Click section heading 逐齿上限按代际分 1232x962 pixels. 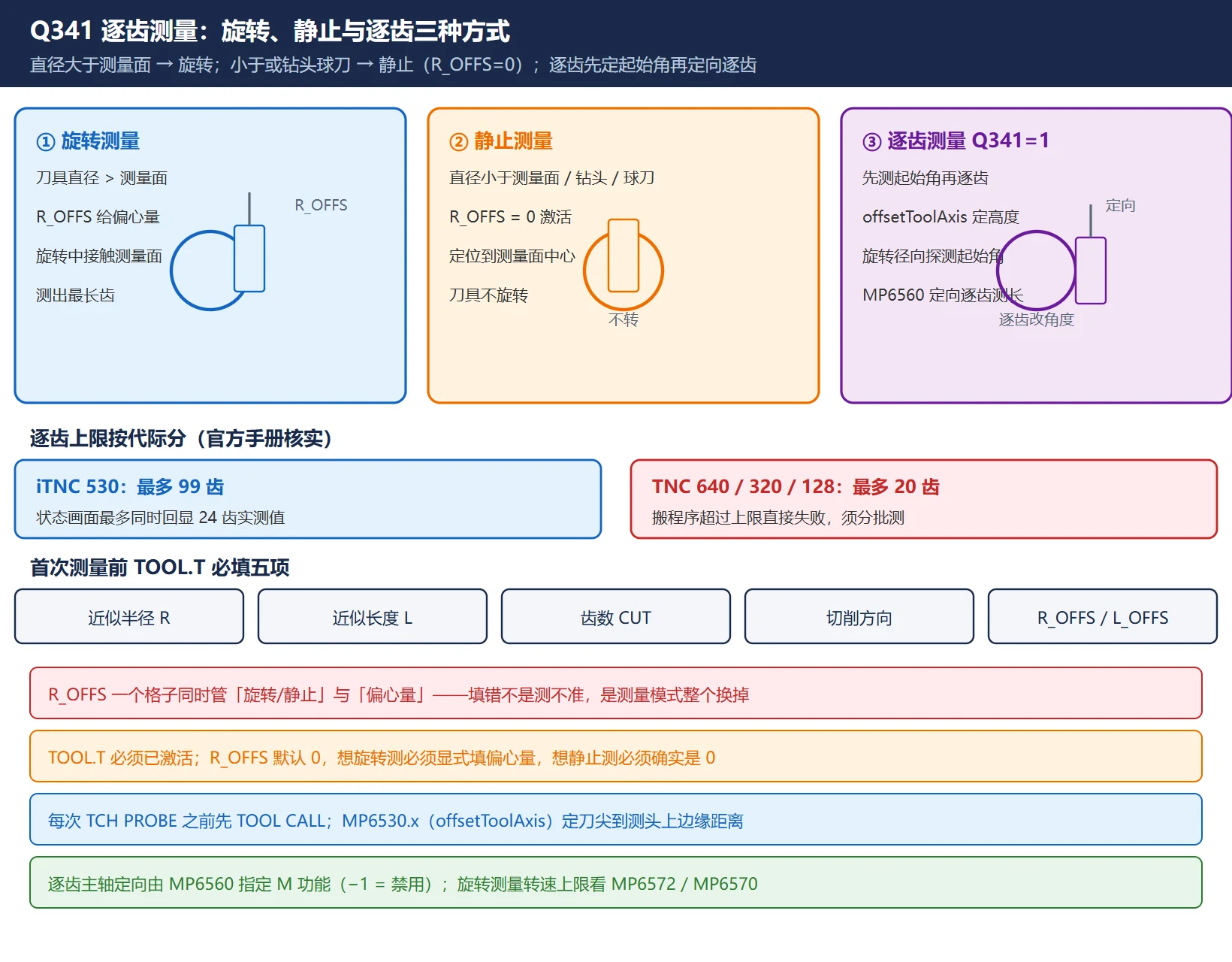181,438
